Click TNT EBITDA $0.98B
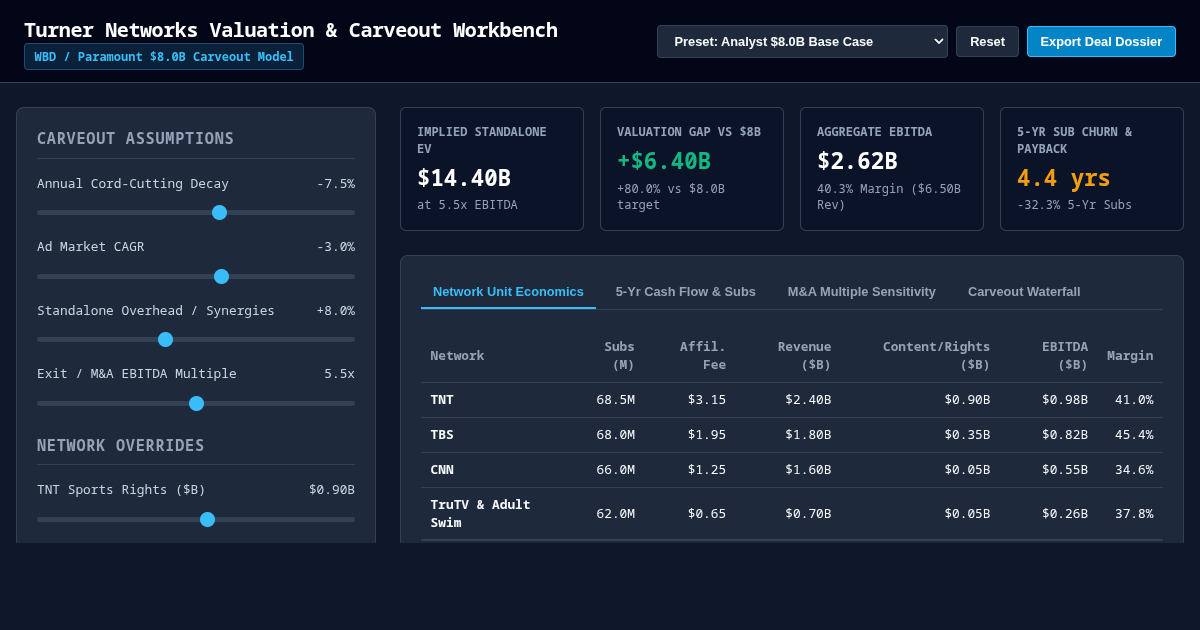 pos(1065,399)
